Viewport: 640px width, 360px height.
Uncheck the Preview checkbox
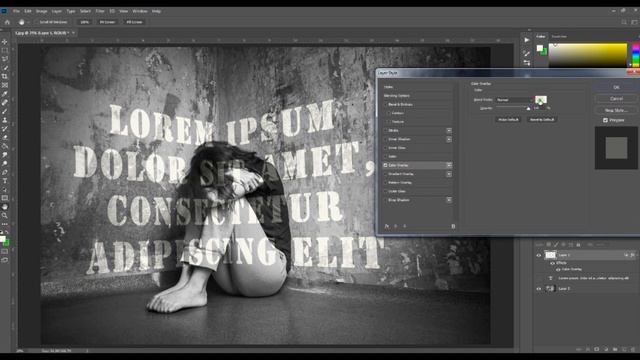pyautogui.click(x=605, y=120)
